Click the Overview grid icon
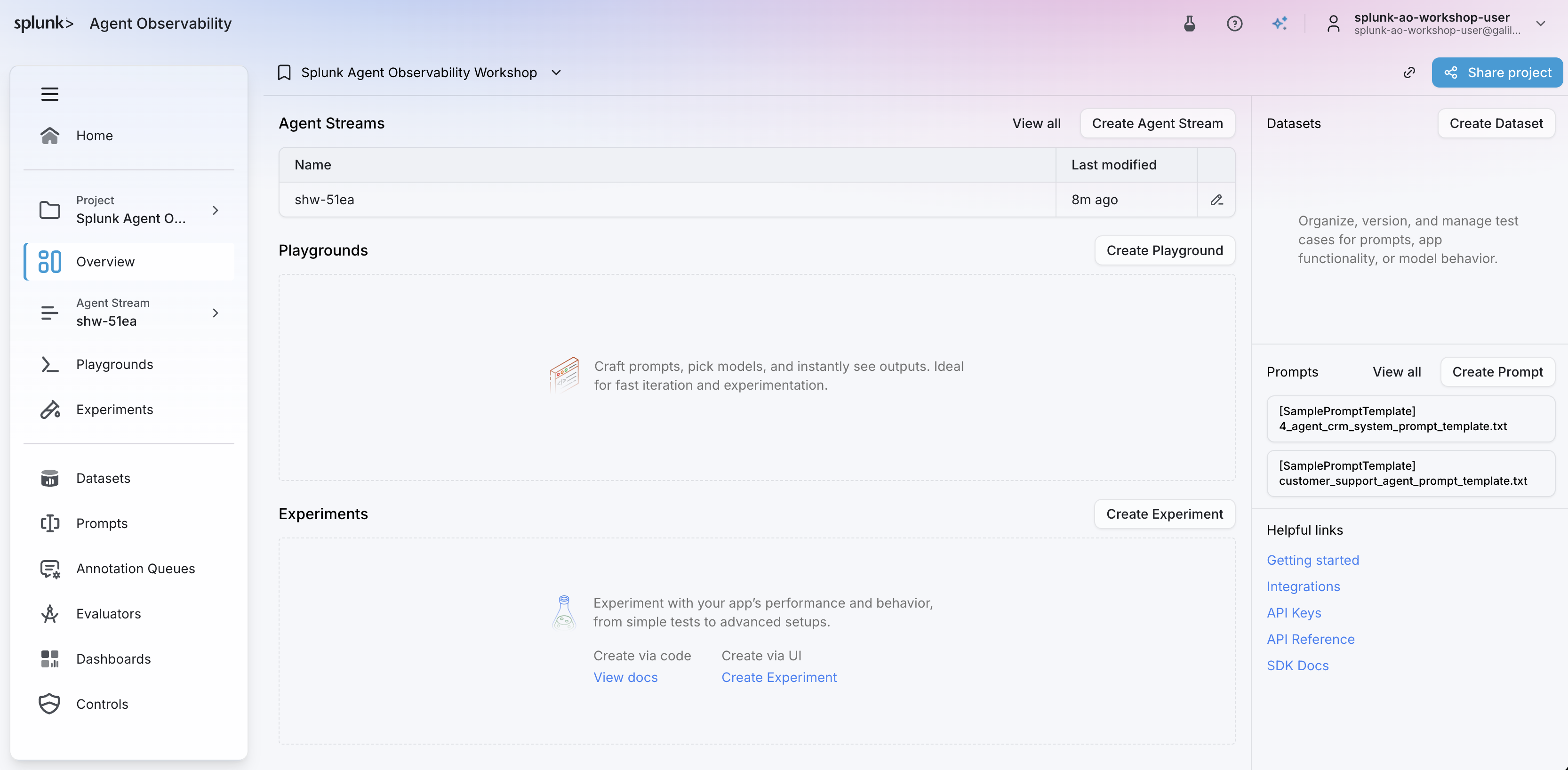This screenshot has height=770, width=1568. pos(50,262)
